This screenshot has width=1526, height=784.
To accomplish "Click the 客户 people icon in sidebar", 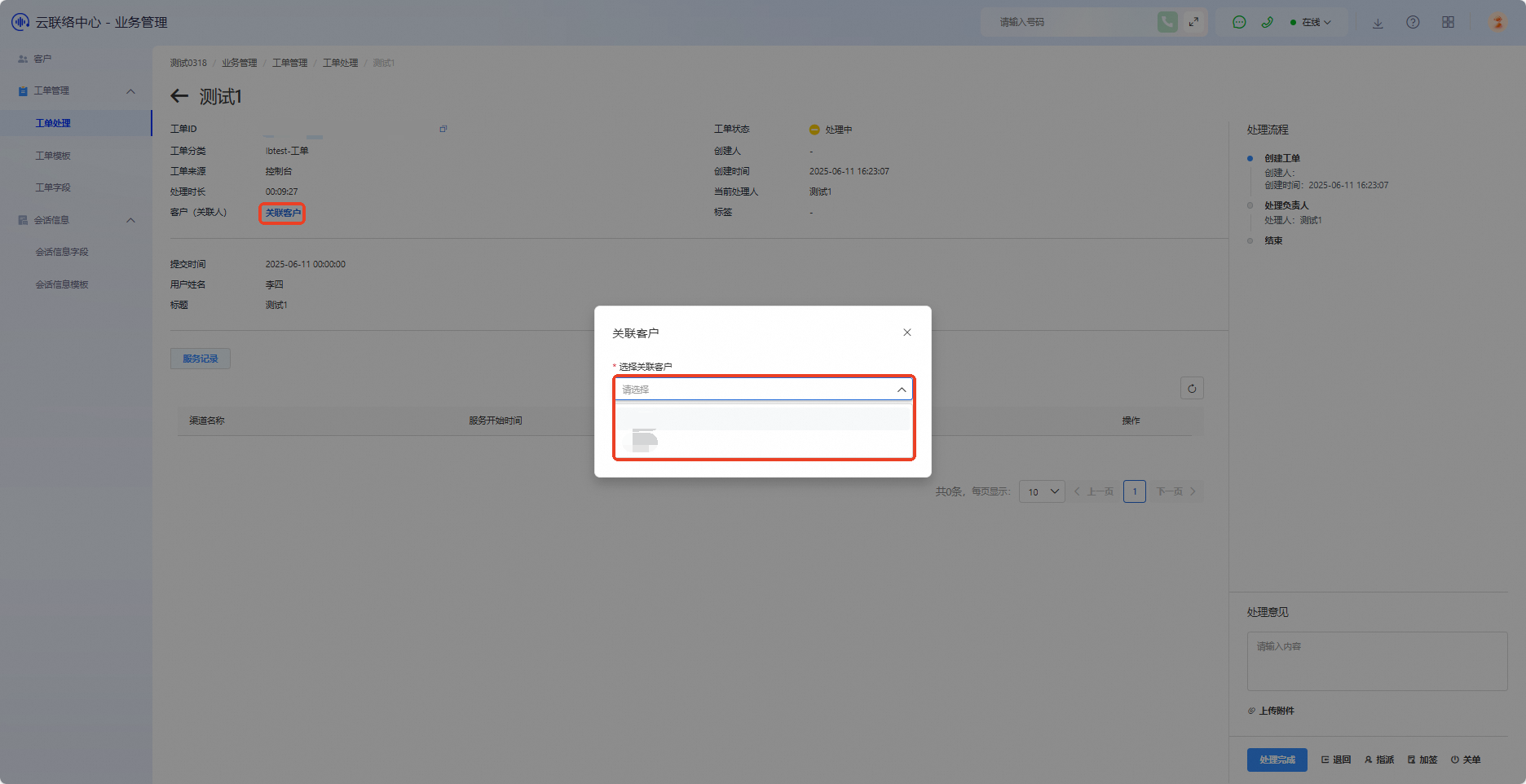I will pos(23,59).
